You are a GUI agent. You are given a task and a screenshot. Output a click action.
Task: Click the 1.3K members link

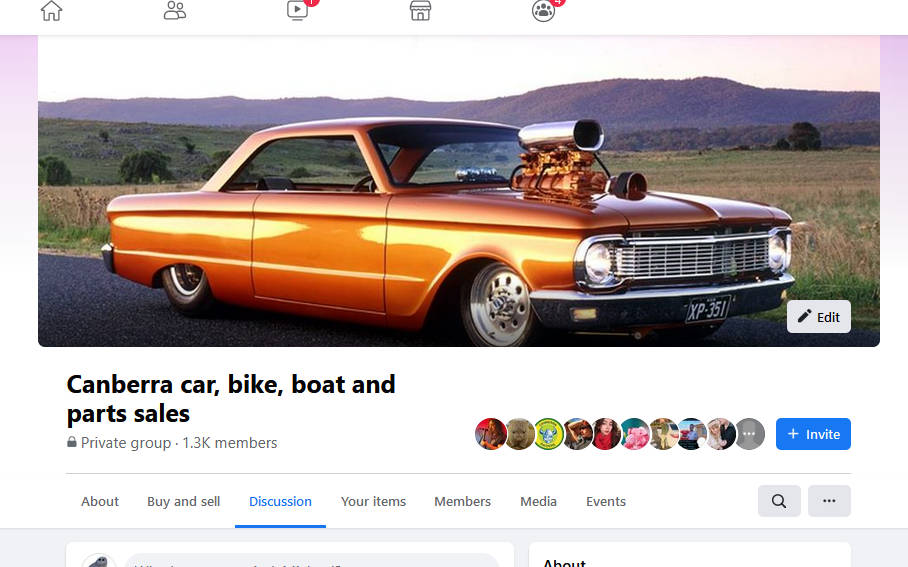click(x=229, y=442)
